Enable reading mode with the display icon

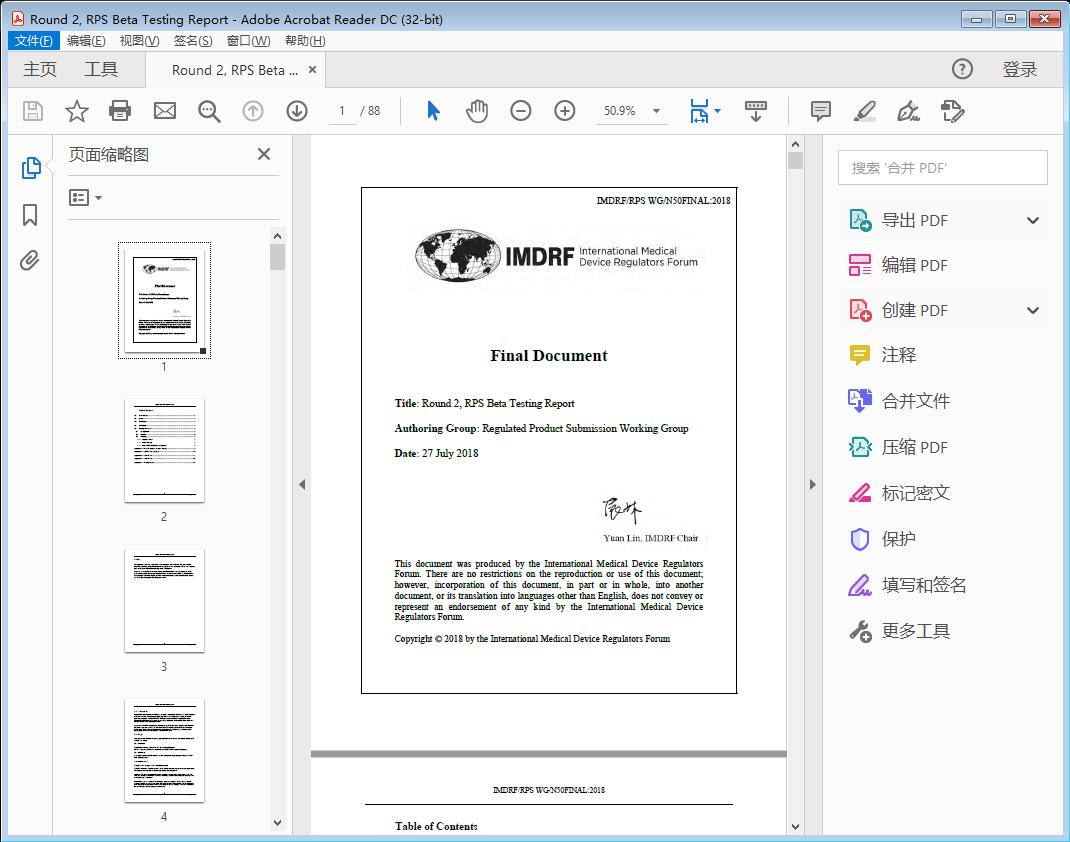tap(755, 111)
